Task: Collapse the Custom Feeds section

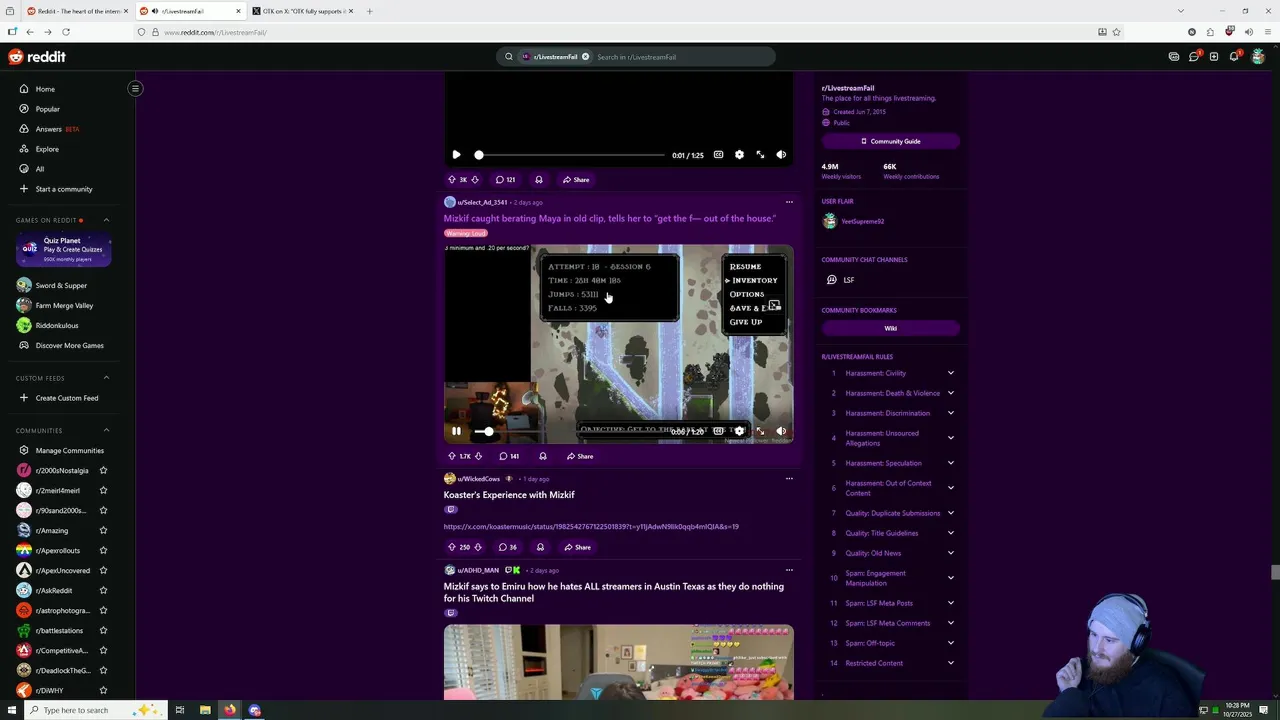Action: click(106, 378)
